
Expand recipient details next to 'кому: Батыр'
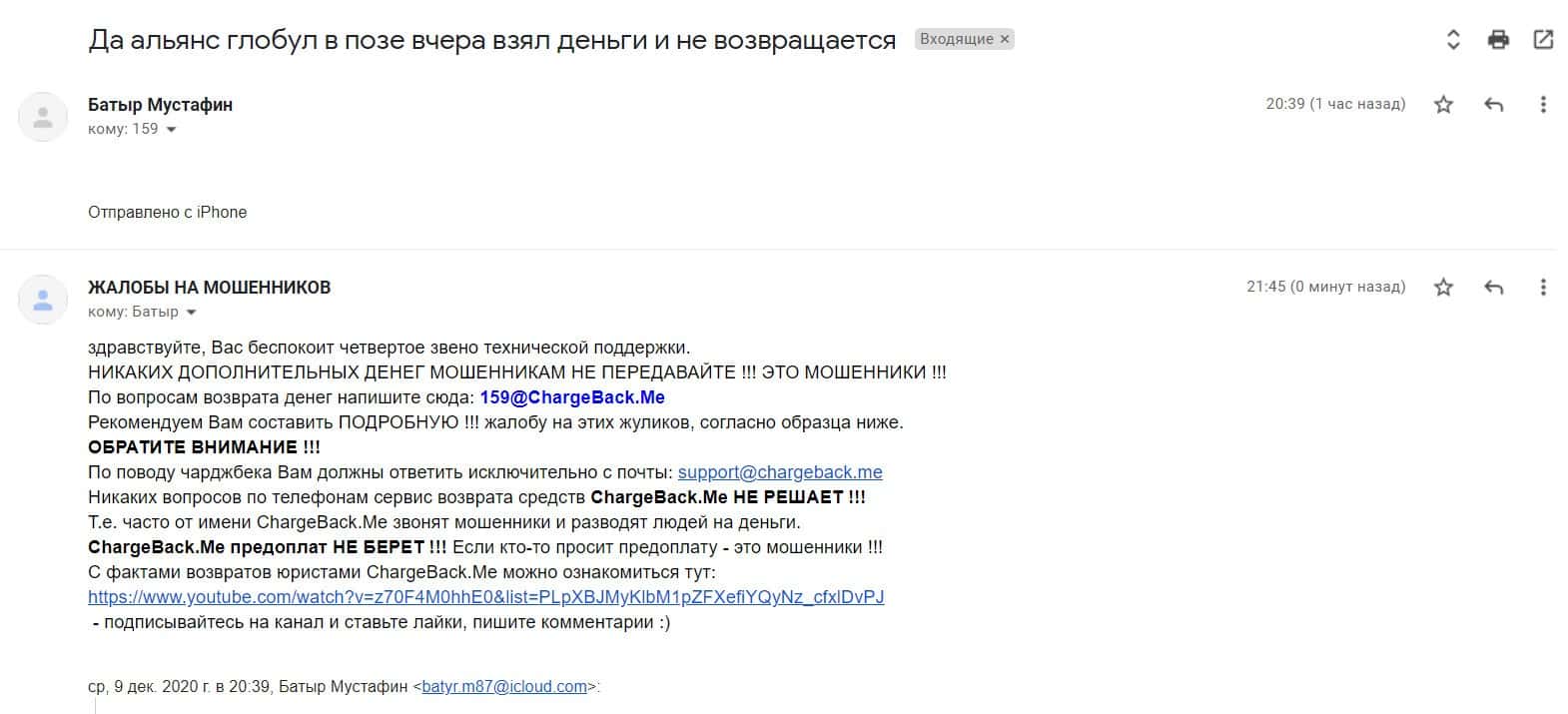click(192, 313)
